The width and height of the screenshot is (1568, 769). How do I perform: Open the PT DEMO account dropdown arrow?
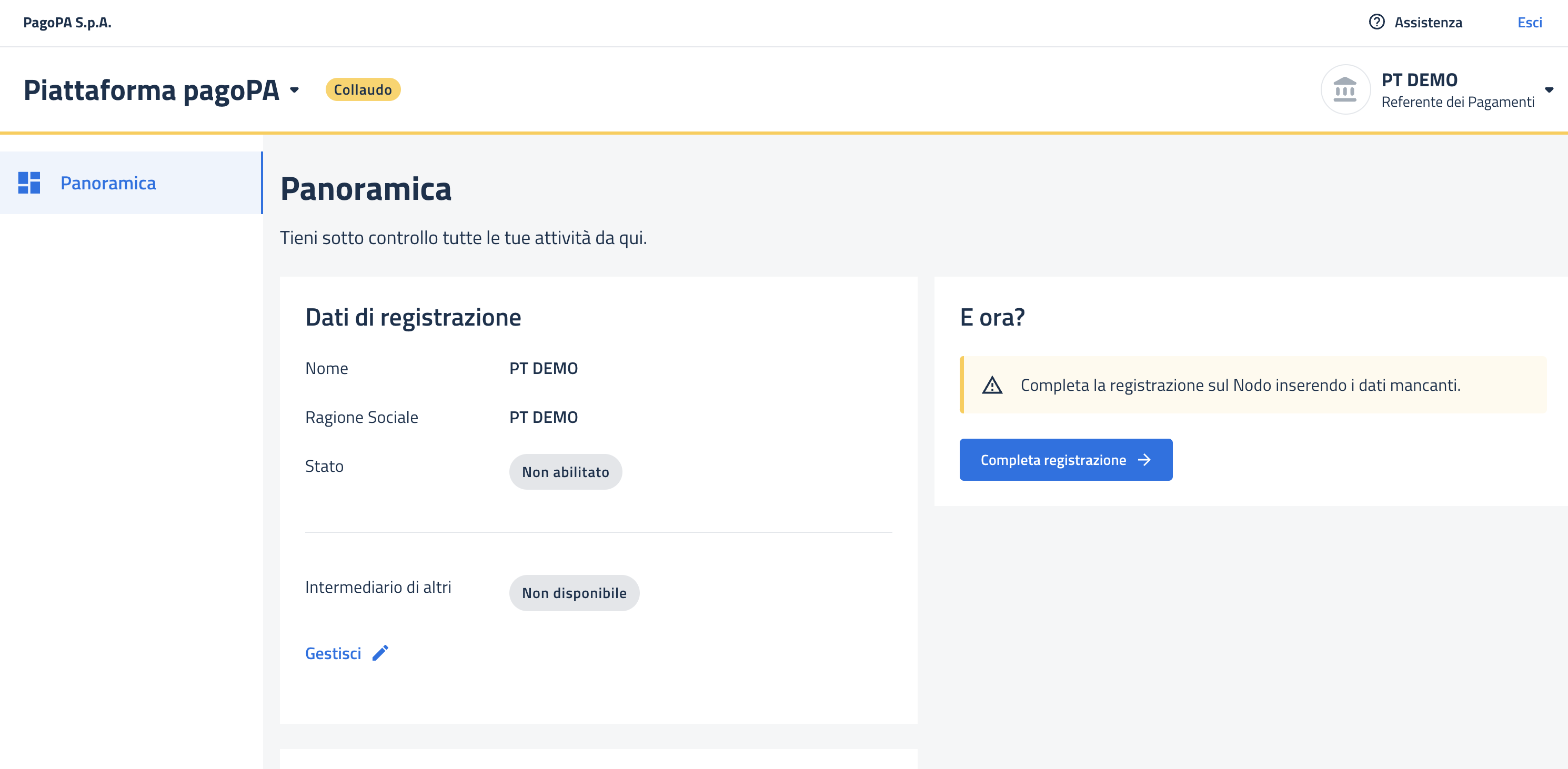click(1549, 90)
